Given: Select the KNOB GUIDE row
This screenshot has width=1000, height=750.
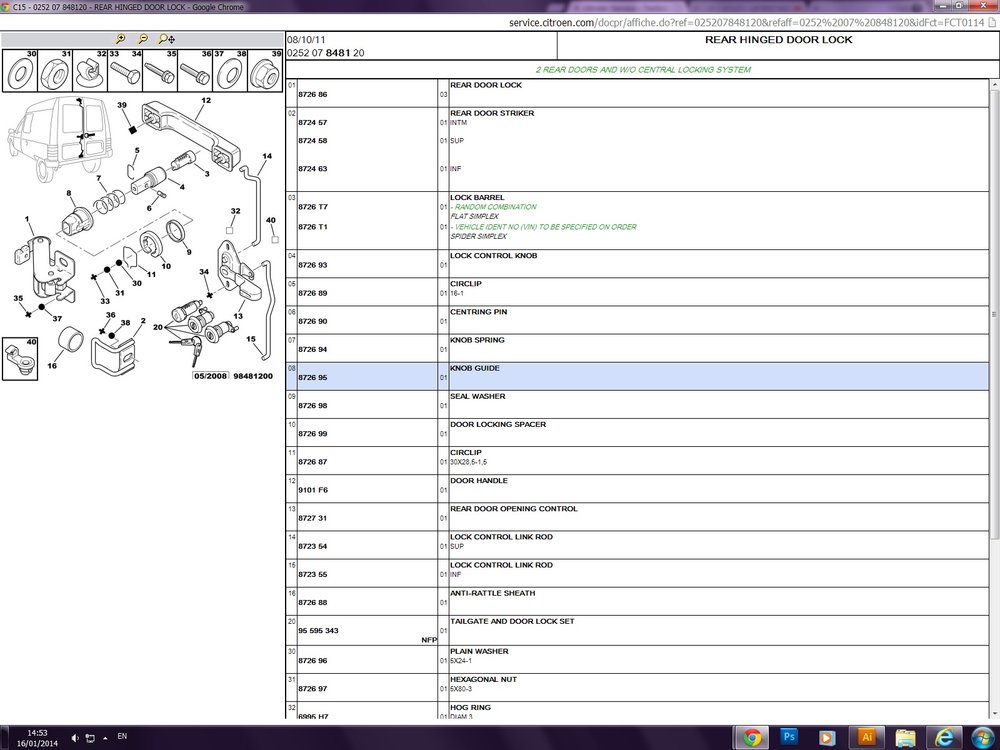Looking at the screenshot, I should point(637,376).
